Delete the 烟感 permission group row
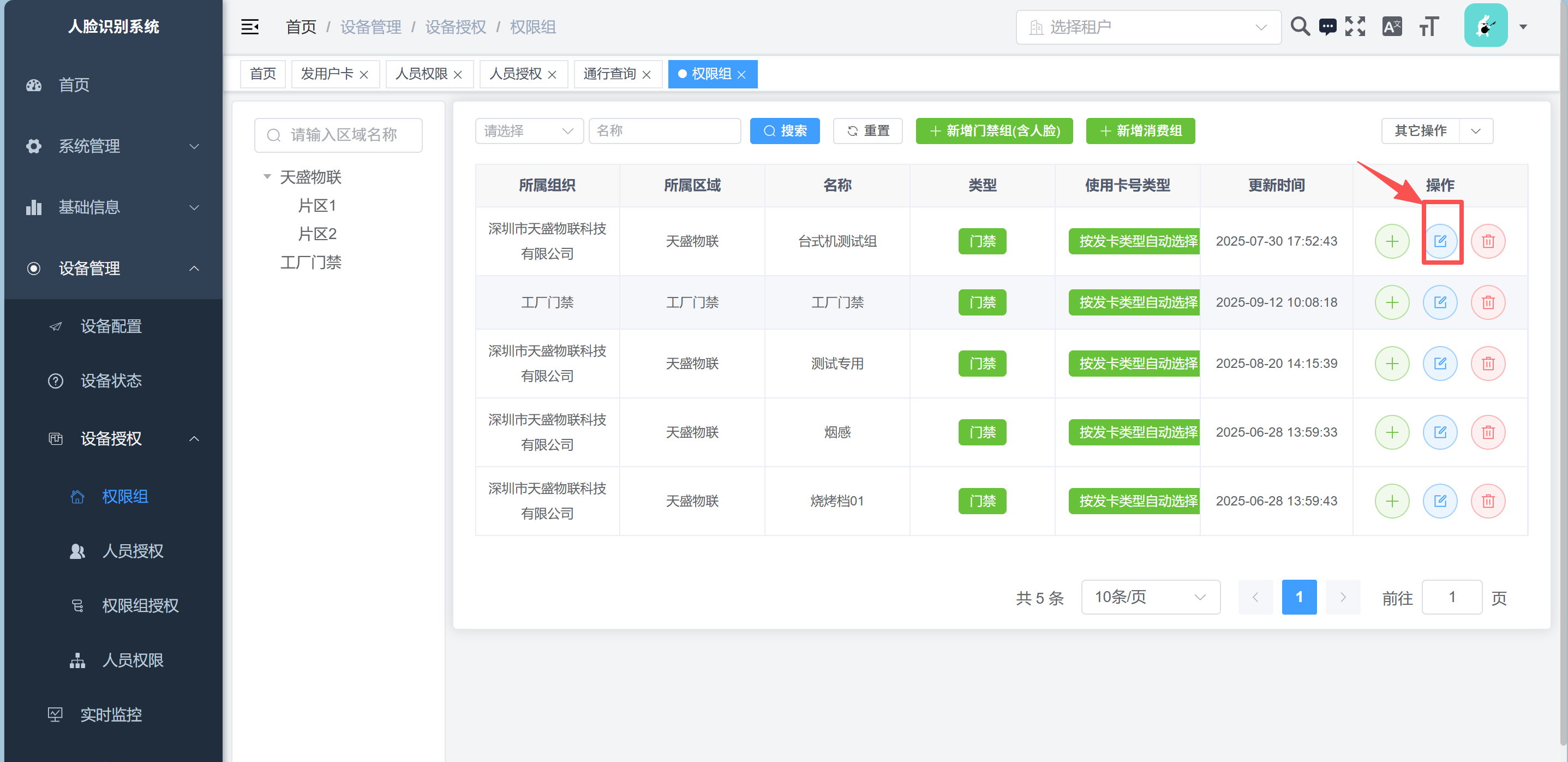The height and width of the screenshot is (762, 1568). point(1488,432)
